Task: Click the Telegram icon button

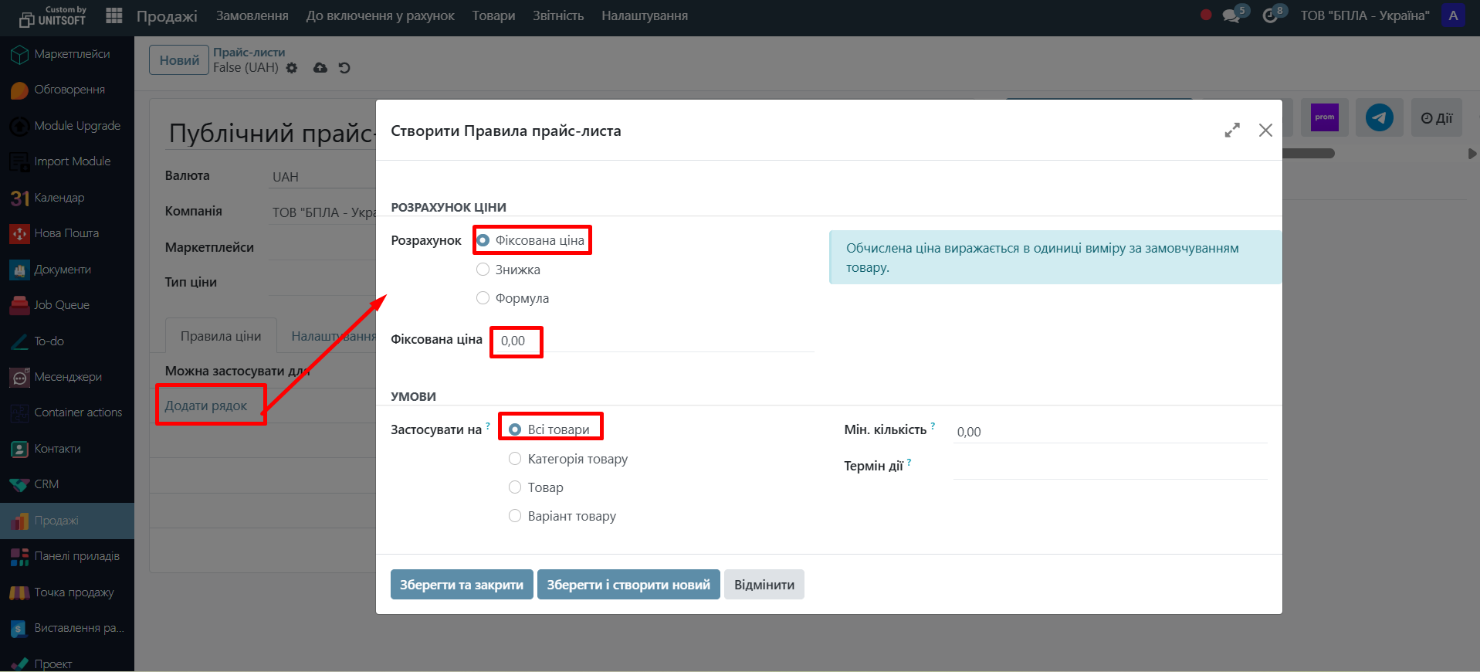Action: click(x=1380, y=118)
